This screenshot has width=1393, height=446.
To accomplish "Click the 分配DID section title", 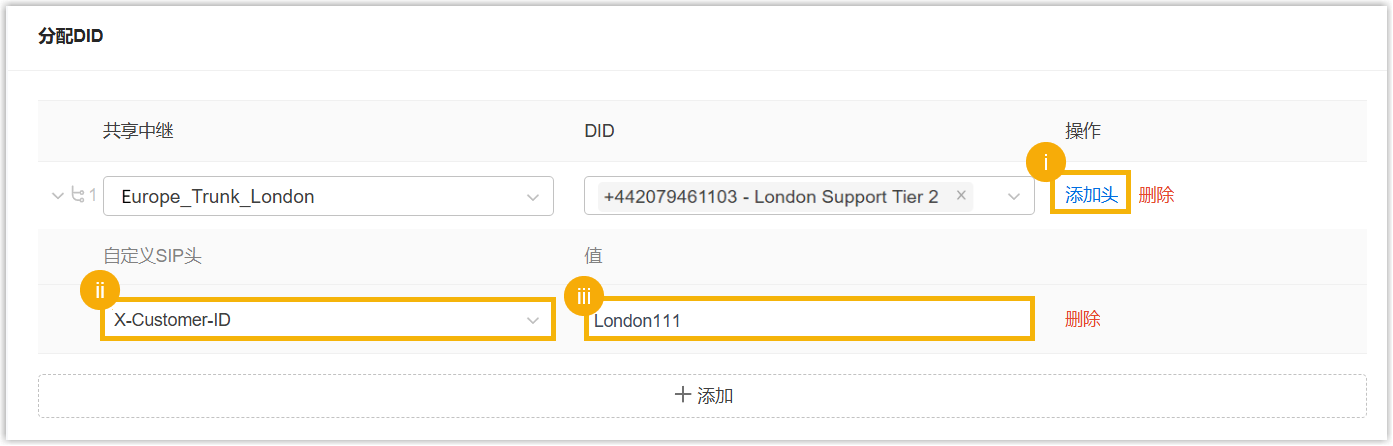I will pos(71,37).
